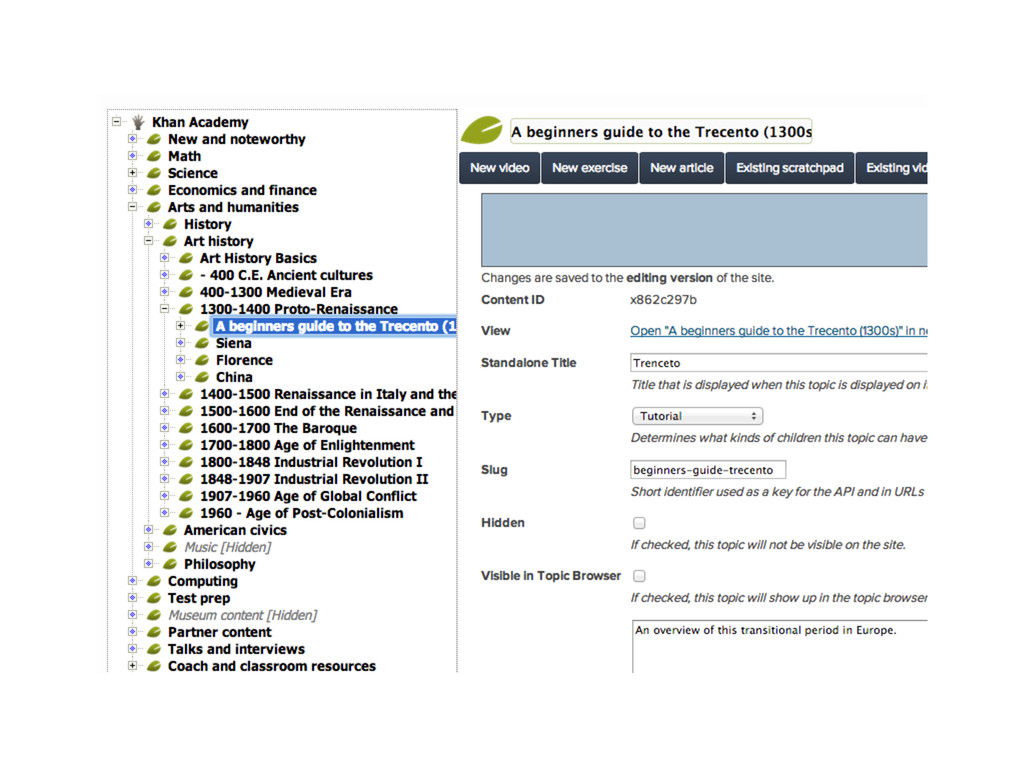
Task: Click the leaf icon beside Math
Action: pos(154,156)
